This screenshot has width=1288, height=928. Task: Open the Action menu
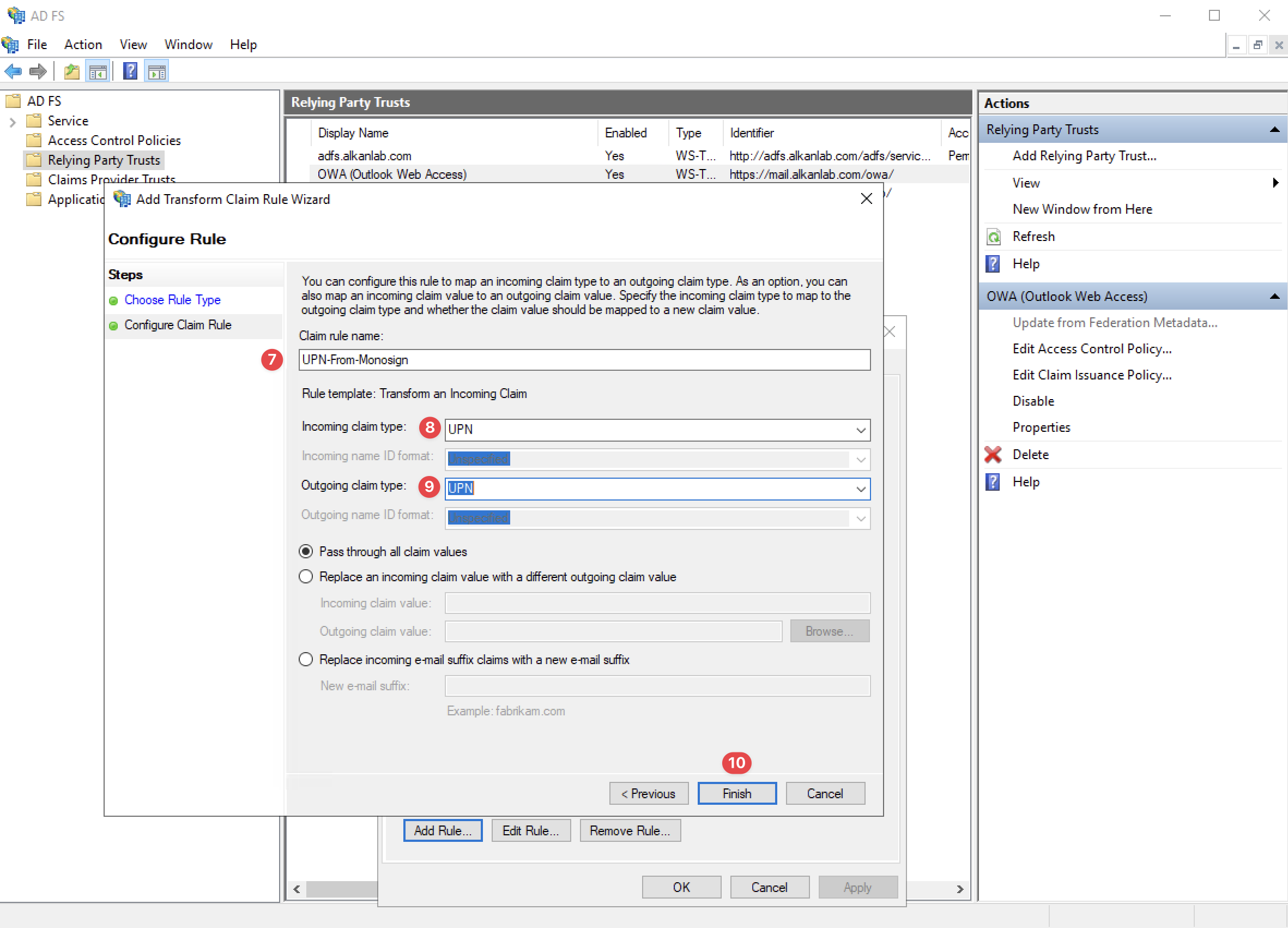(83, 44)
